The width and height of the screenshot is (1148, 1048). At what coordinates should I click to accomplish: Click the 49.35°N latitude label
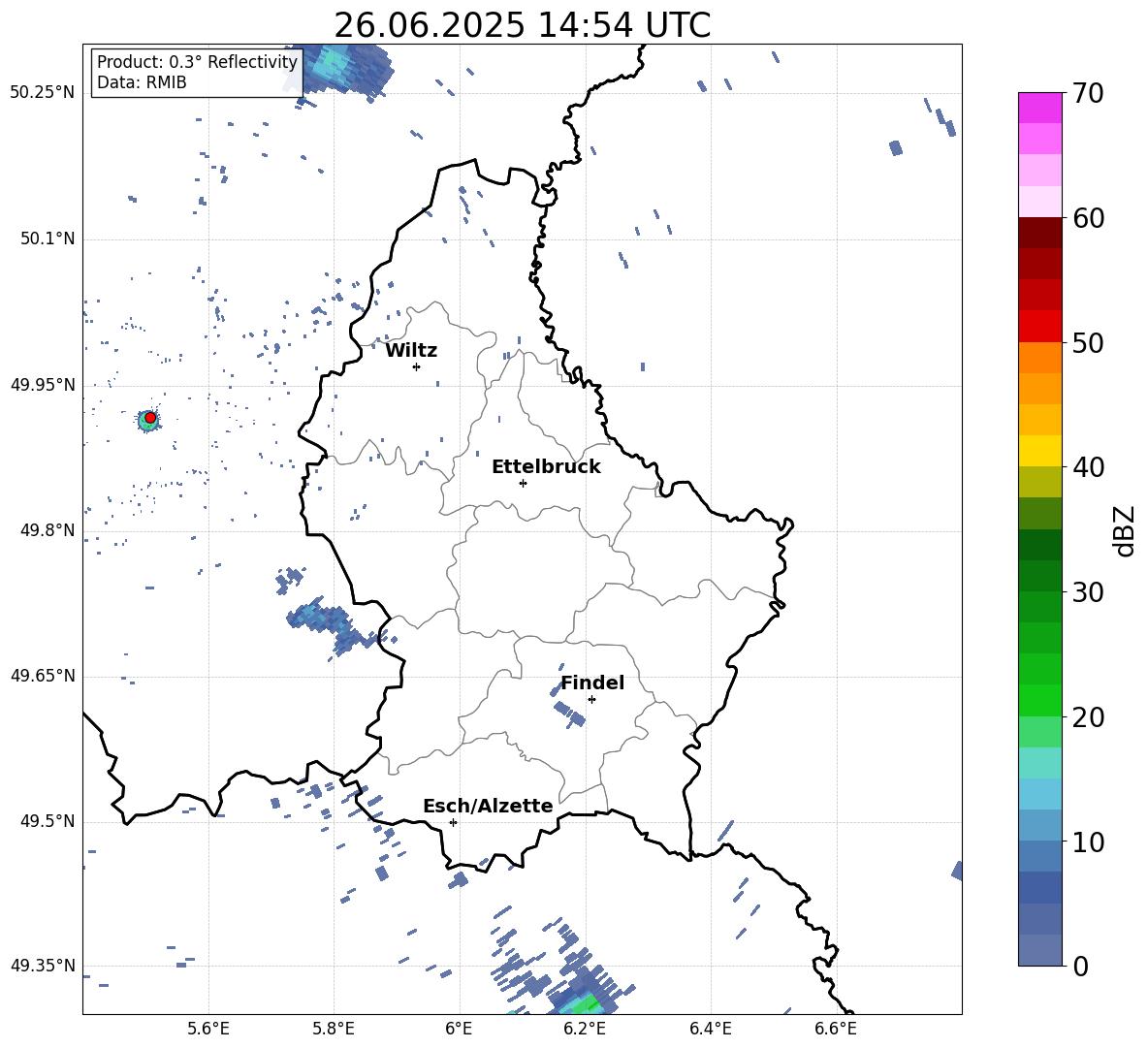tap(43, 966)
